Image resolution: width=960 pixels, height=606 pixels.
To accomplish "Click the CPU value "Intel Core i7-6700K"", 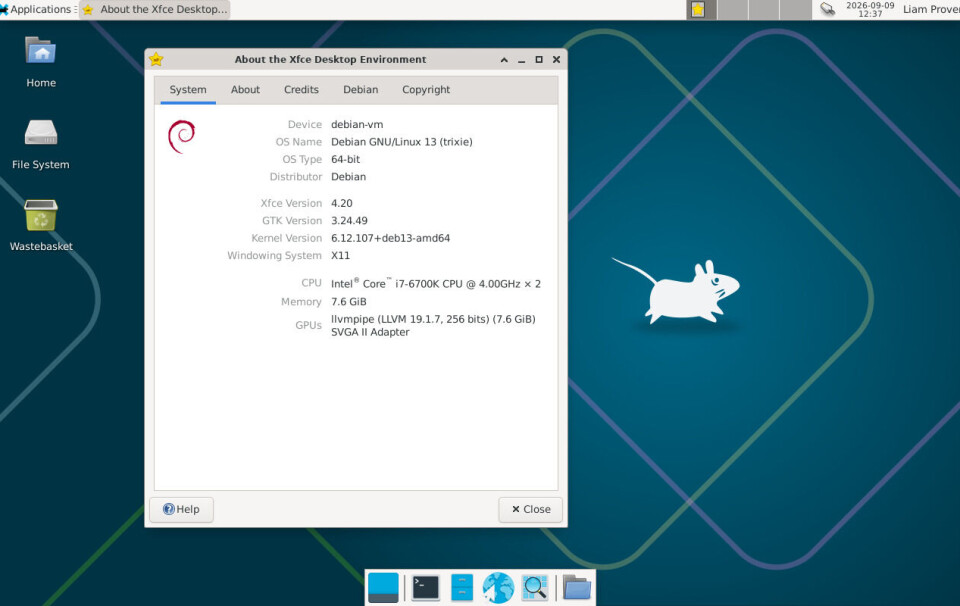I will click(436, 283).
